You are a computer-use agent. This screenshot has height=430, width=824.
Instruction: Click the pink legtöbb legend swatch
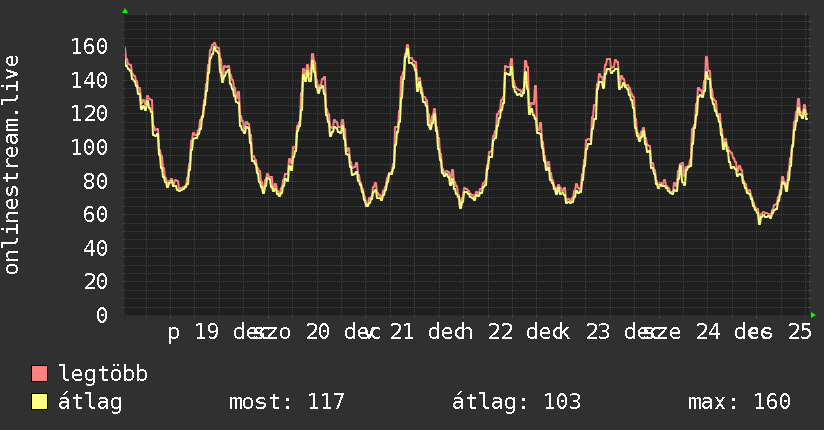[39, 373]
